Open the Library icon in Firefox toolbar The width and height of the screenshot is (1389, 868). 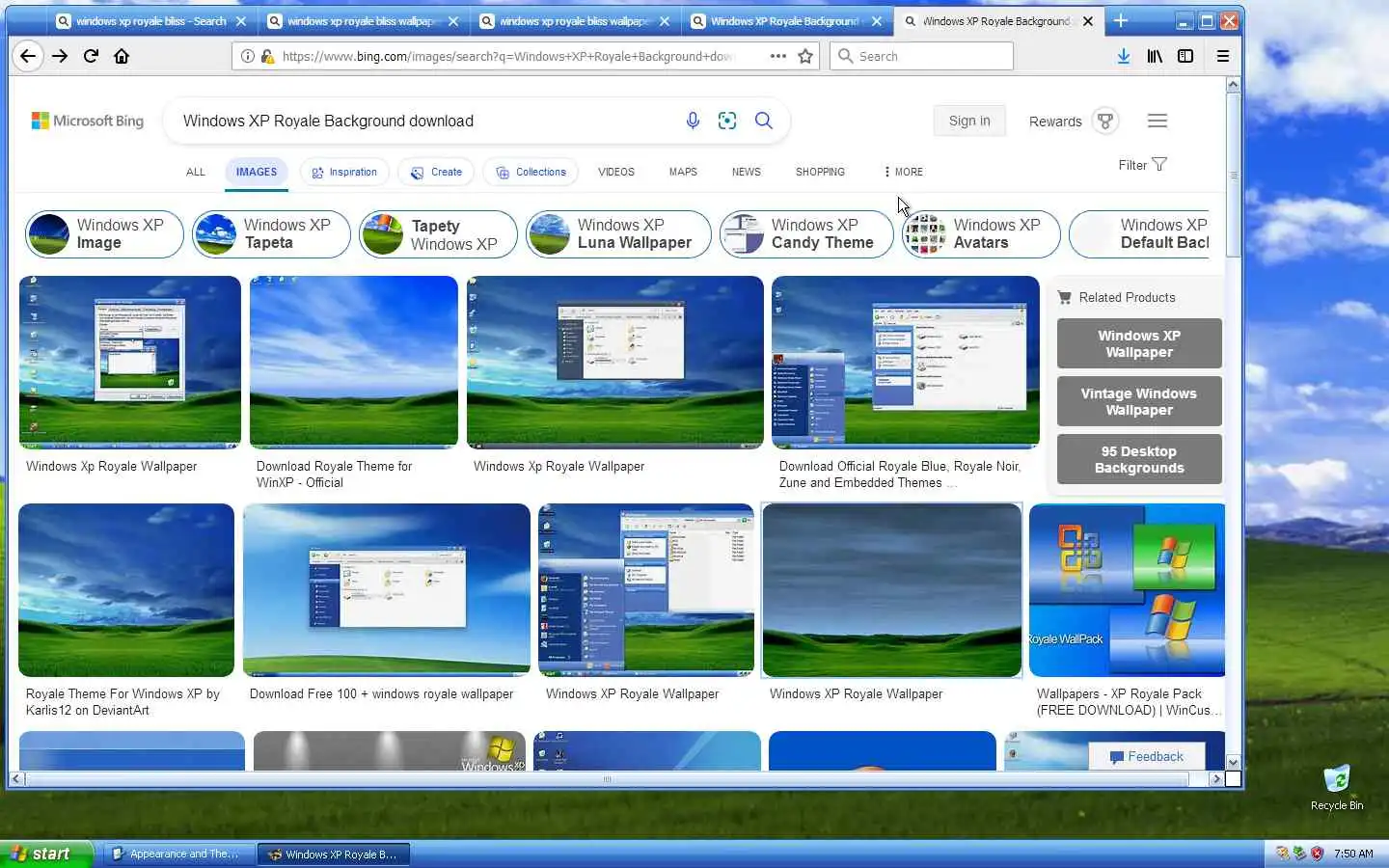(x=1155, y=56)
